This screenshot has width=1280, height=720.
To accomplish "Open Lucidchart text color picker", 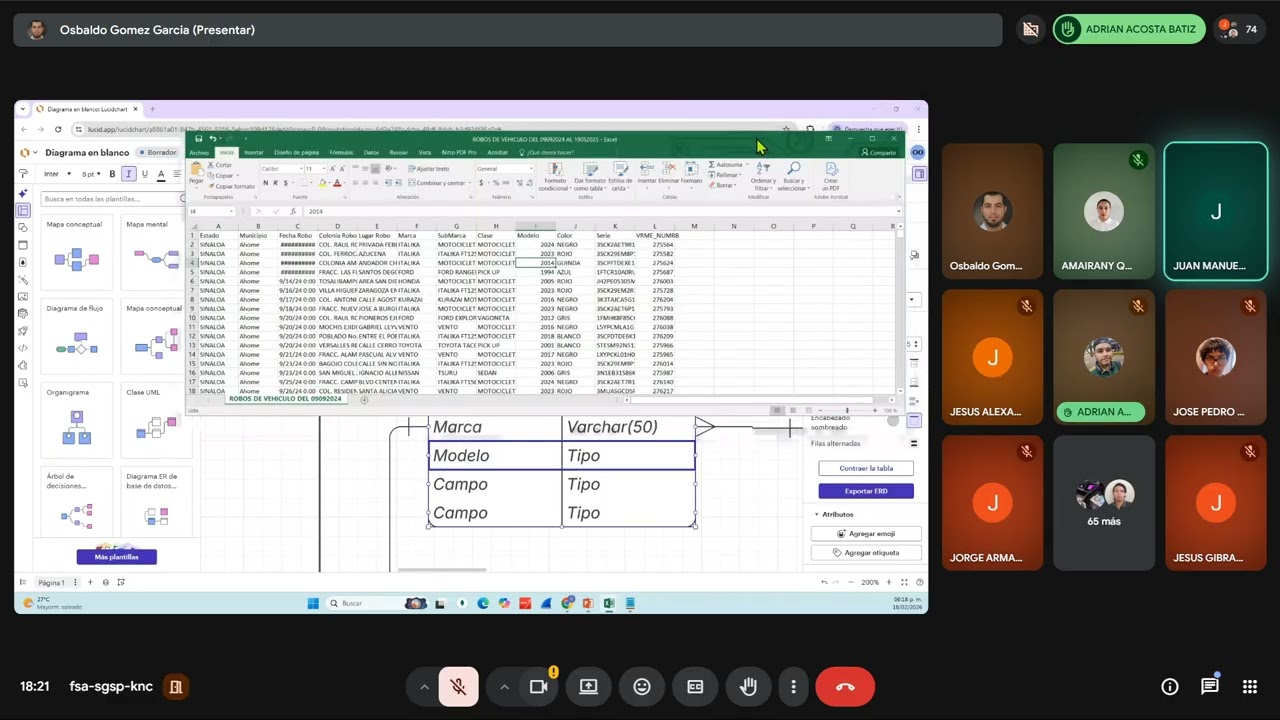I will pos(161,174).
